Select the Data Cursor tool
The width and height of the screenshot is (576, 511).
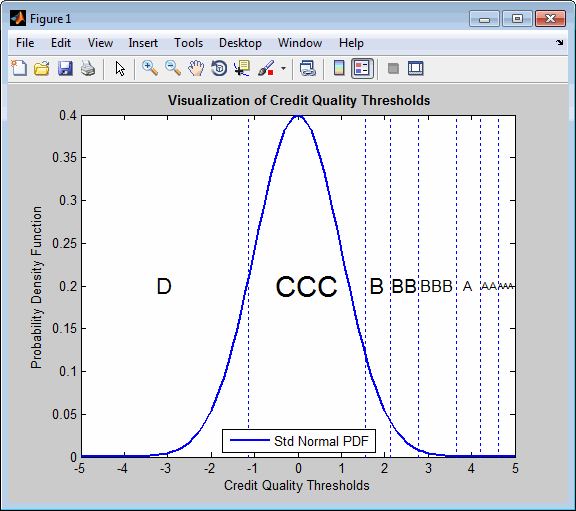click(242, 68)
